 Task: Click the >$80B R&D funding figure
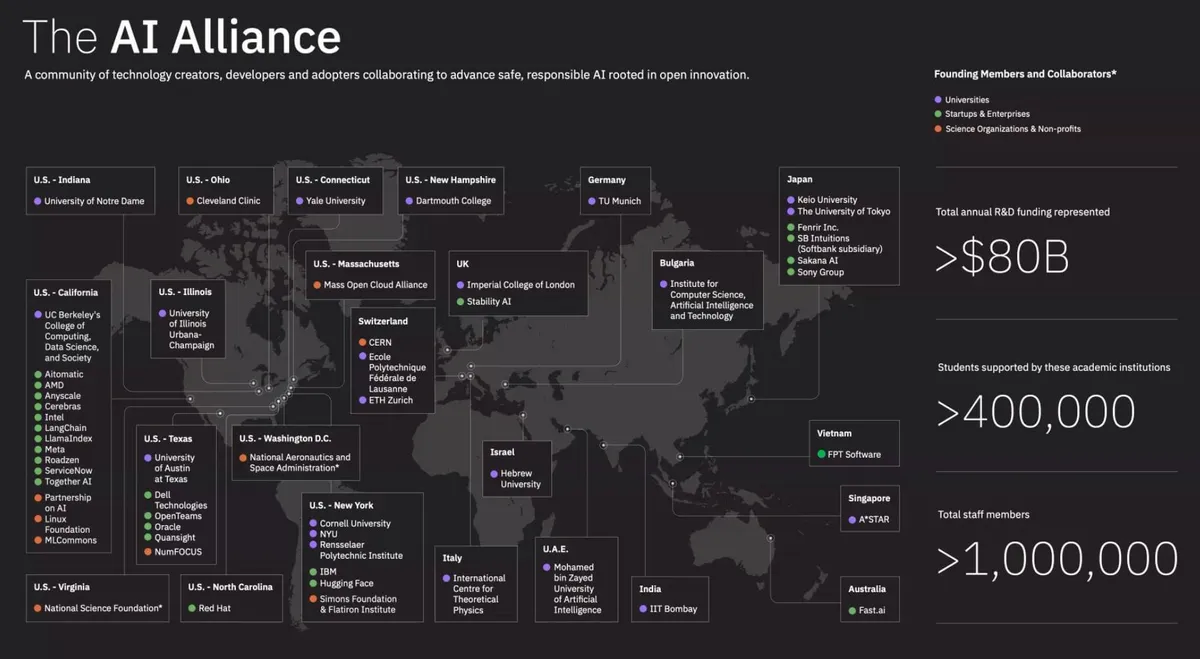click(x=1002, y=257)
